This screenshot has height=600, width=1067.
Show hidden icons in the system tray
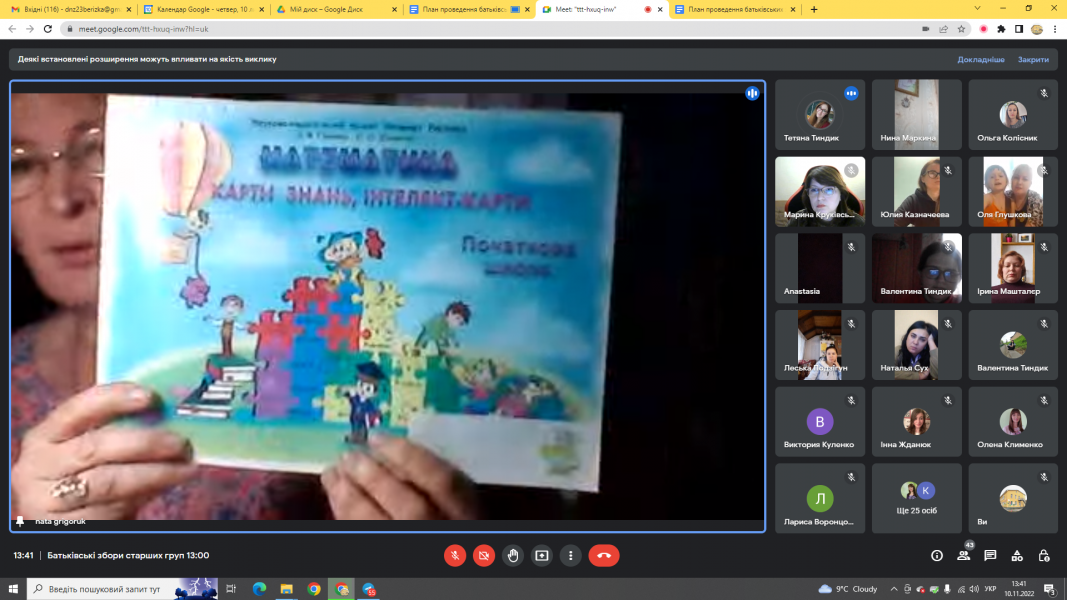tap(891, 589)
